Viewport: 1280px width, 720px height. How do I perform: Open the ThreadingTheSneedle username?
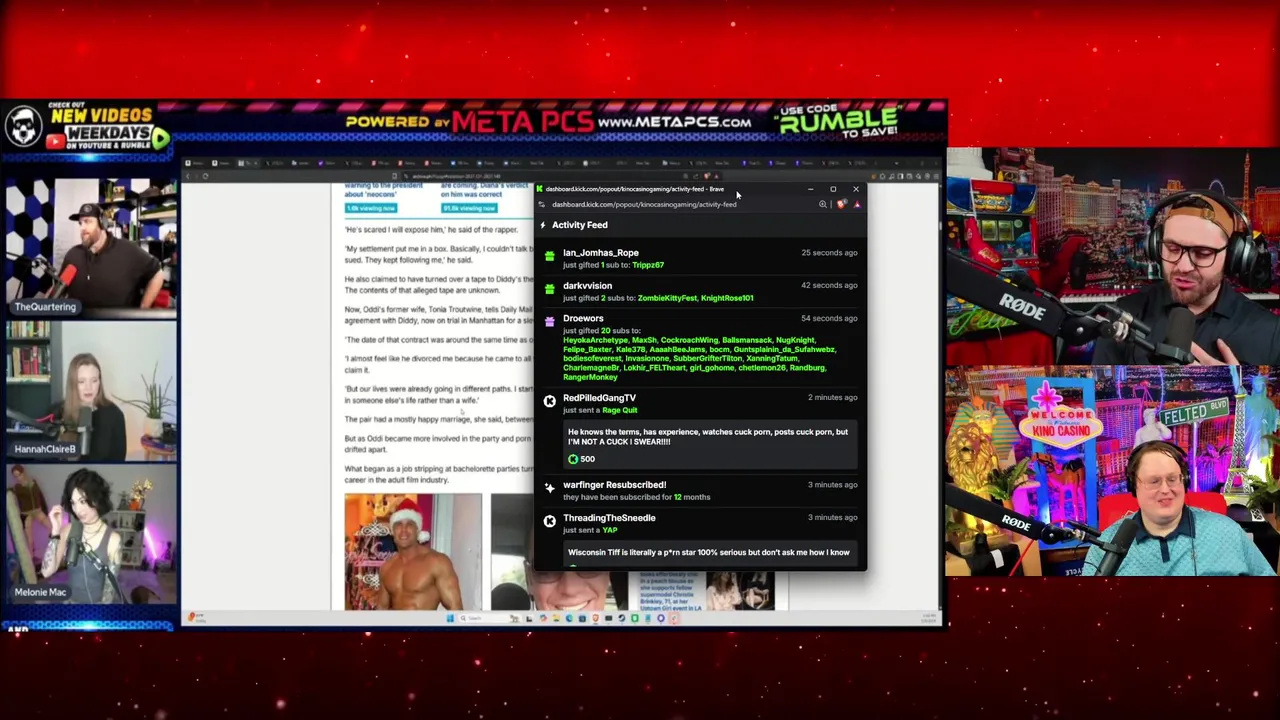(x=609, y=518)
